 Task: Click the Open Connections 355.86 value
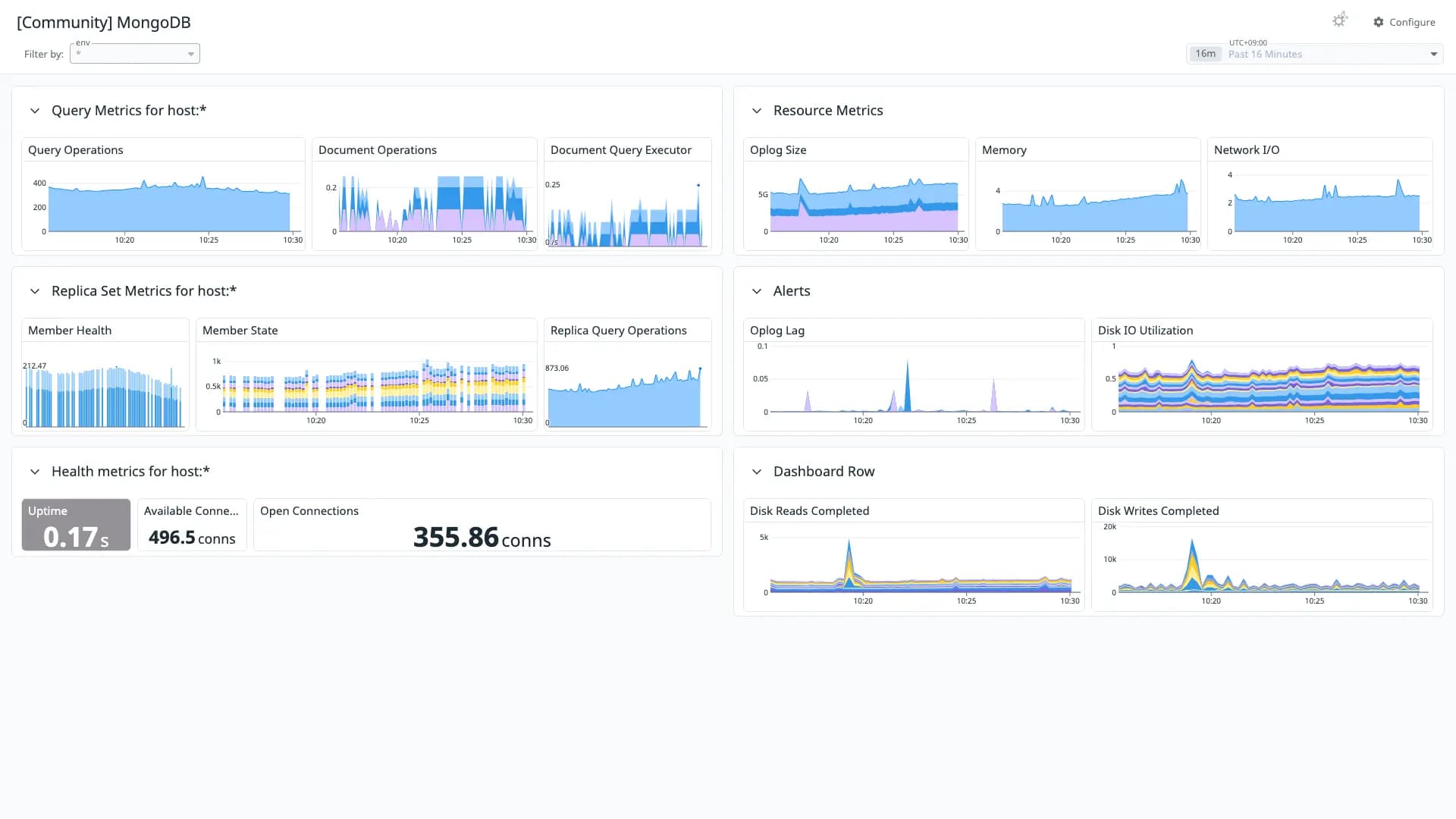click(x=482, y=538)
